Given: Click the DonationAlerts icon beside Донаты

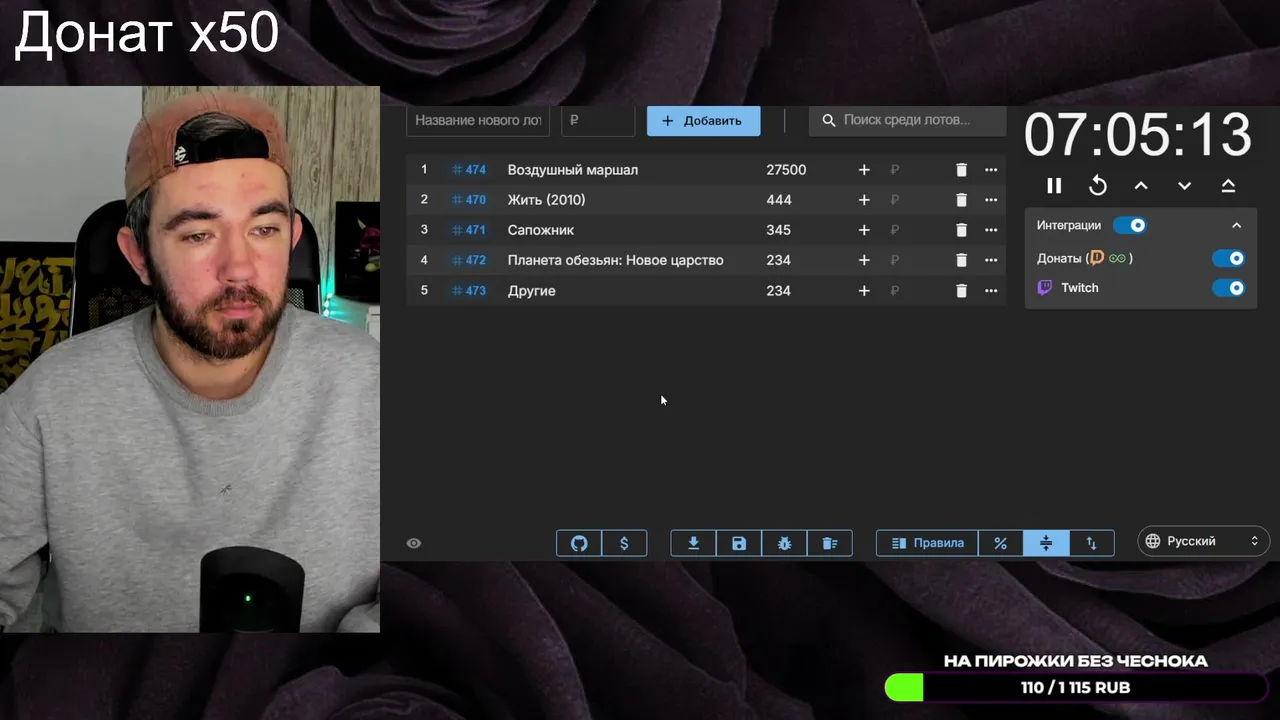Looking at the screenshot, I should [1097, 258].
